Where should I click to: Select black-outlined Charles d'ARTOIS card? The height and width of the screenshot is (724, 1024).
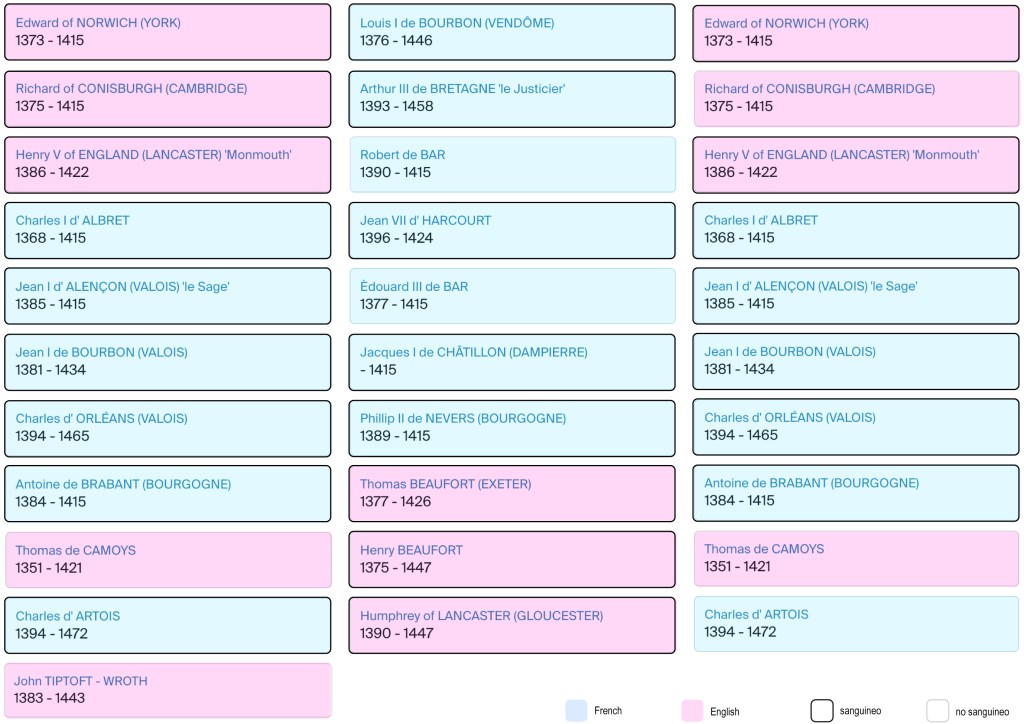tap(168, 625)
